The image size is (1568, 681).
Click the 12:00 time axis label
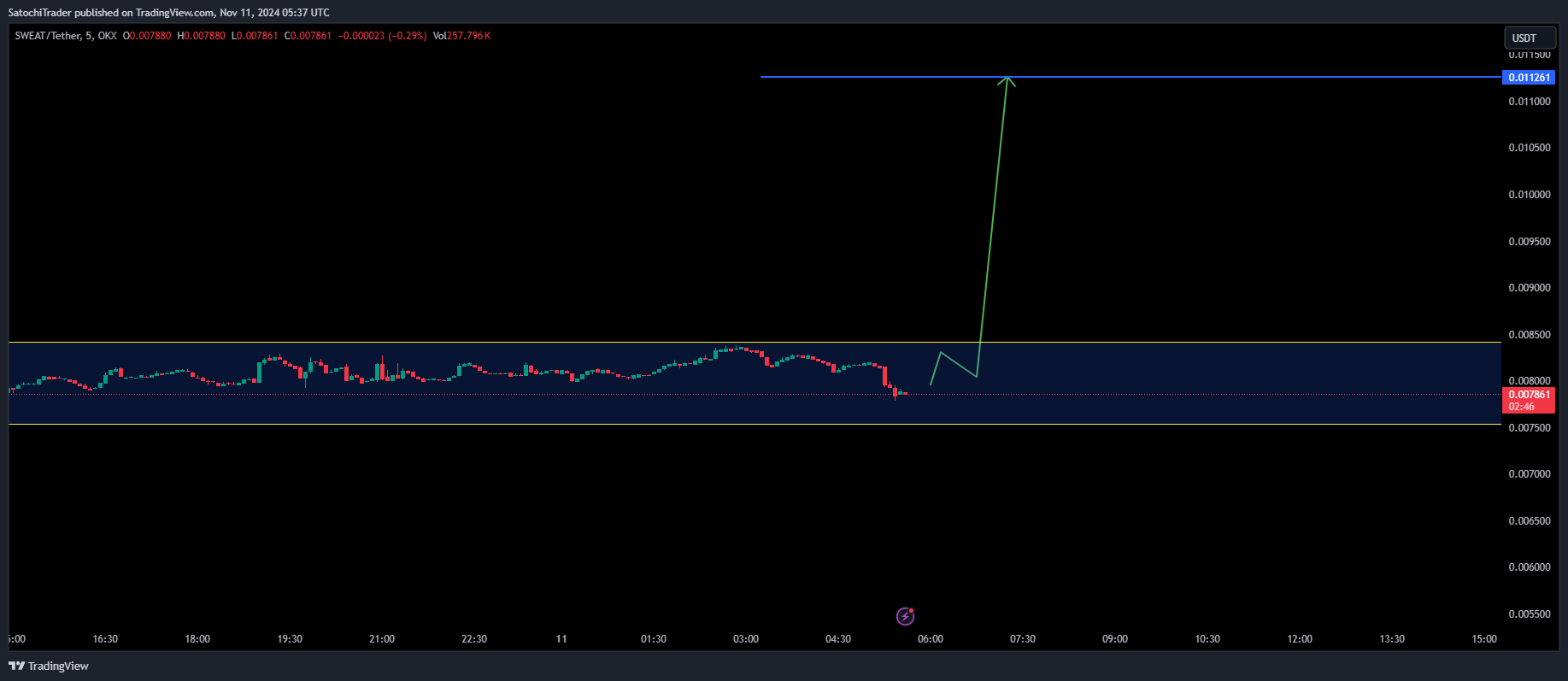click(x=1300, y=639)
